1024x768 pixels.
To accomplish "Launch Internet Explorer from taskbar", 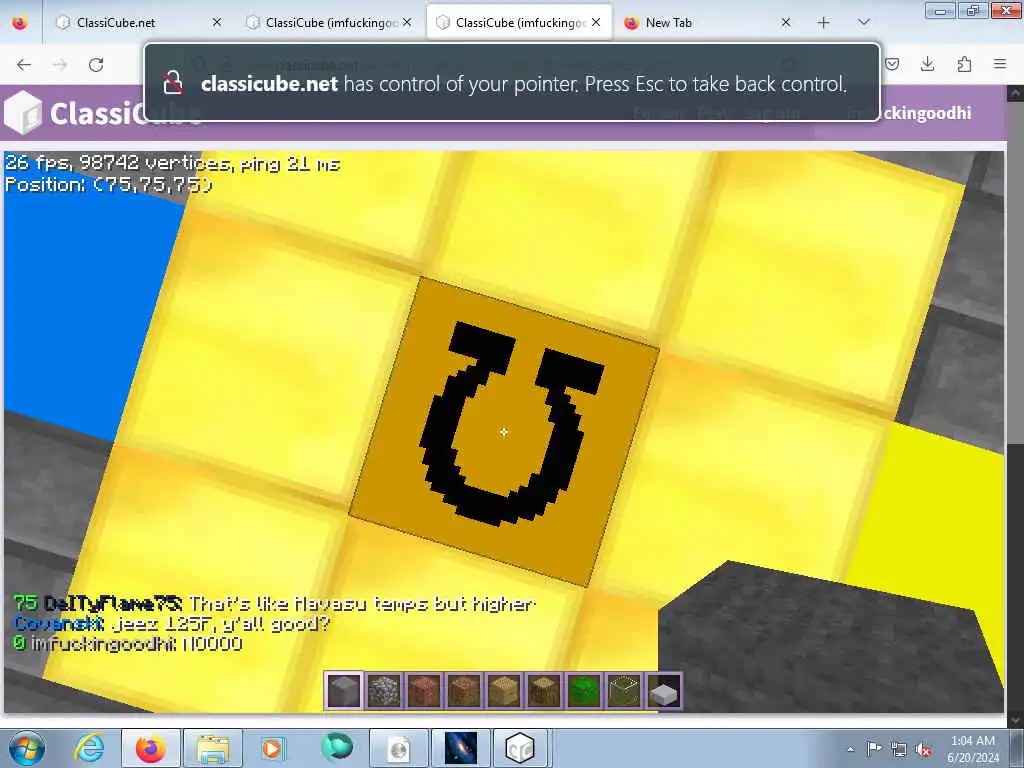I will pos(89,748).
